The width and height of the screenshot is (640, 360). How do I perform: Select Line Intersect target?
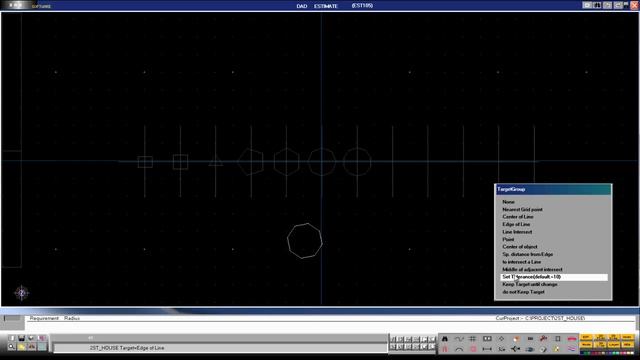[x=517, y=232]
